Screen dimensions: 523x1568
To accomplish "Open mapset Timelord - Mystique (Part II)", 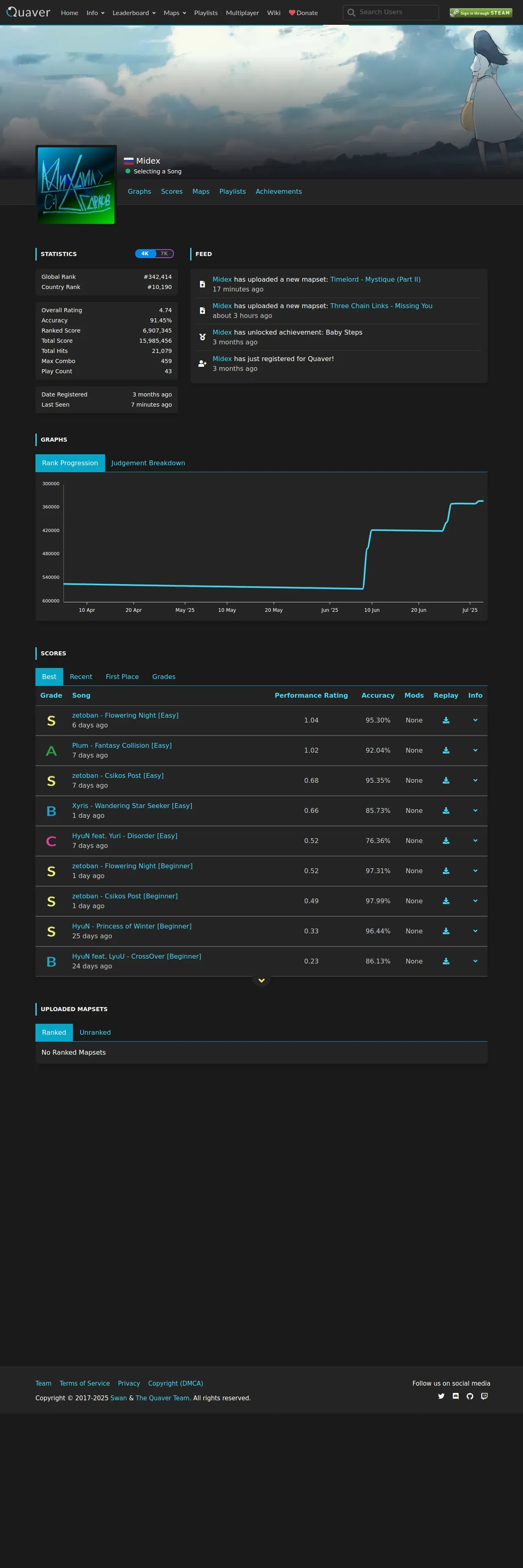I will pyautogui.click(x=375, y=279).
